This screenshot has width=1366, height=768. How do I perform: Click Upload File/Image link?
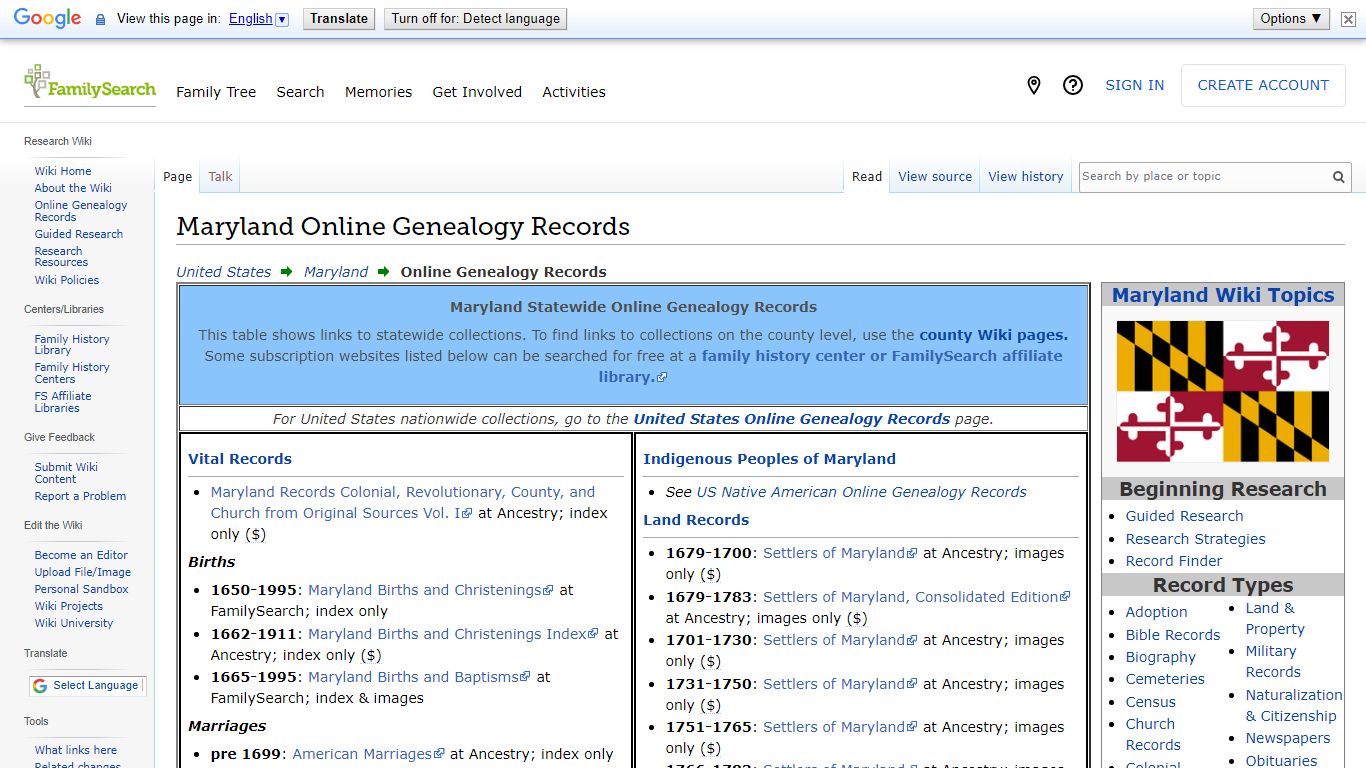(83, 572)
